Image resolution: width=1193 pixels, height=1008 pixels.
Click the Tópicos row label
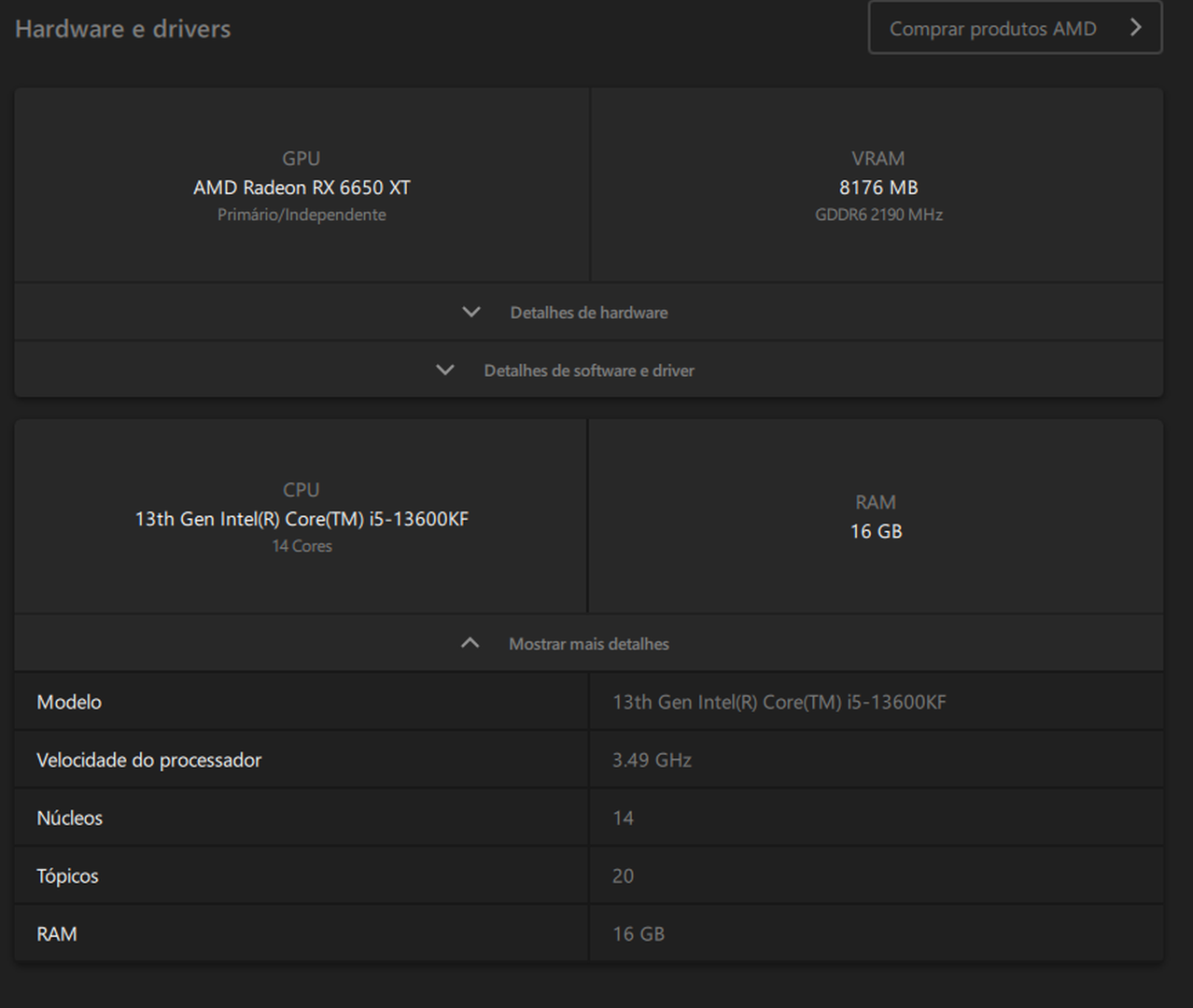(x=67, y=875)
